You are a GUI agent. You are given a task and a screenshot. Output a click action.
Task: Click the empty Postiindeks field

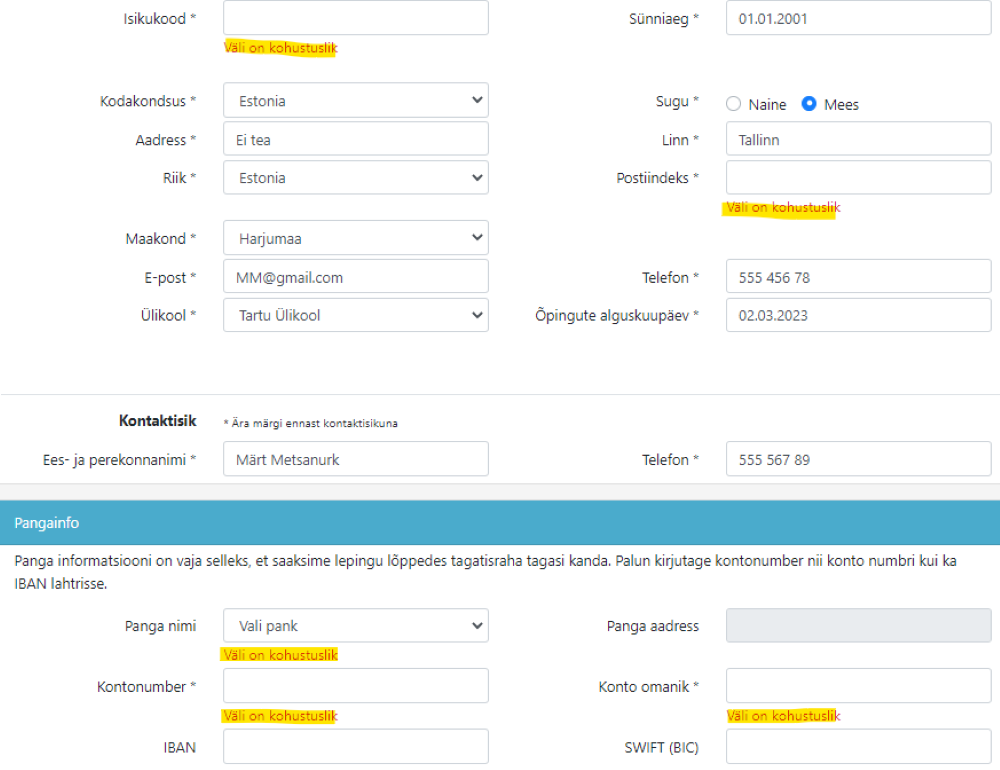[858, 178]
